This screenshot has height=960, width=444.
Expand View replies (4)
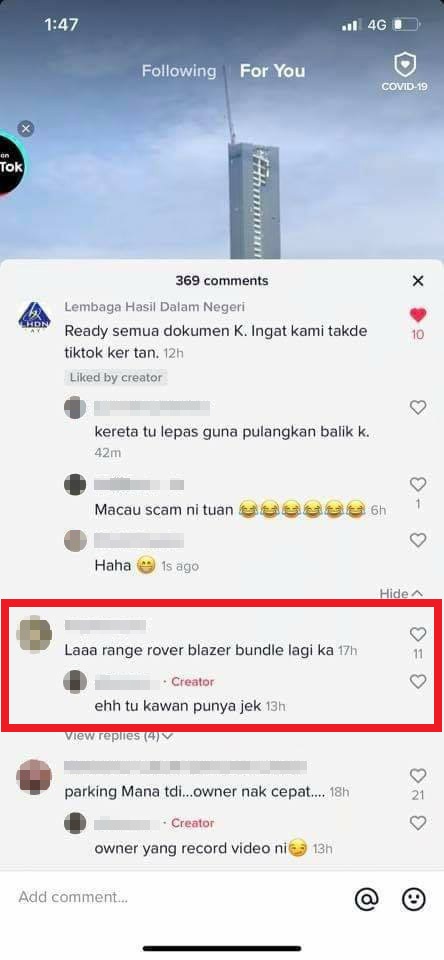119,735
